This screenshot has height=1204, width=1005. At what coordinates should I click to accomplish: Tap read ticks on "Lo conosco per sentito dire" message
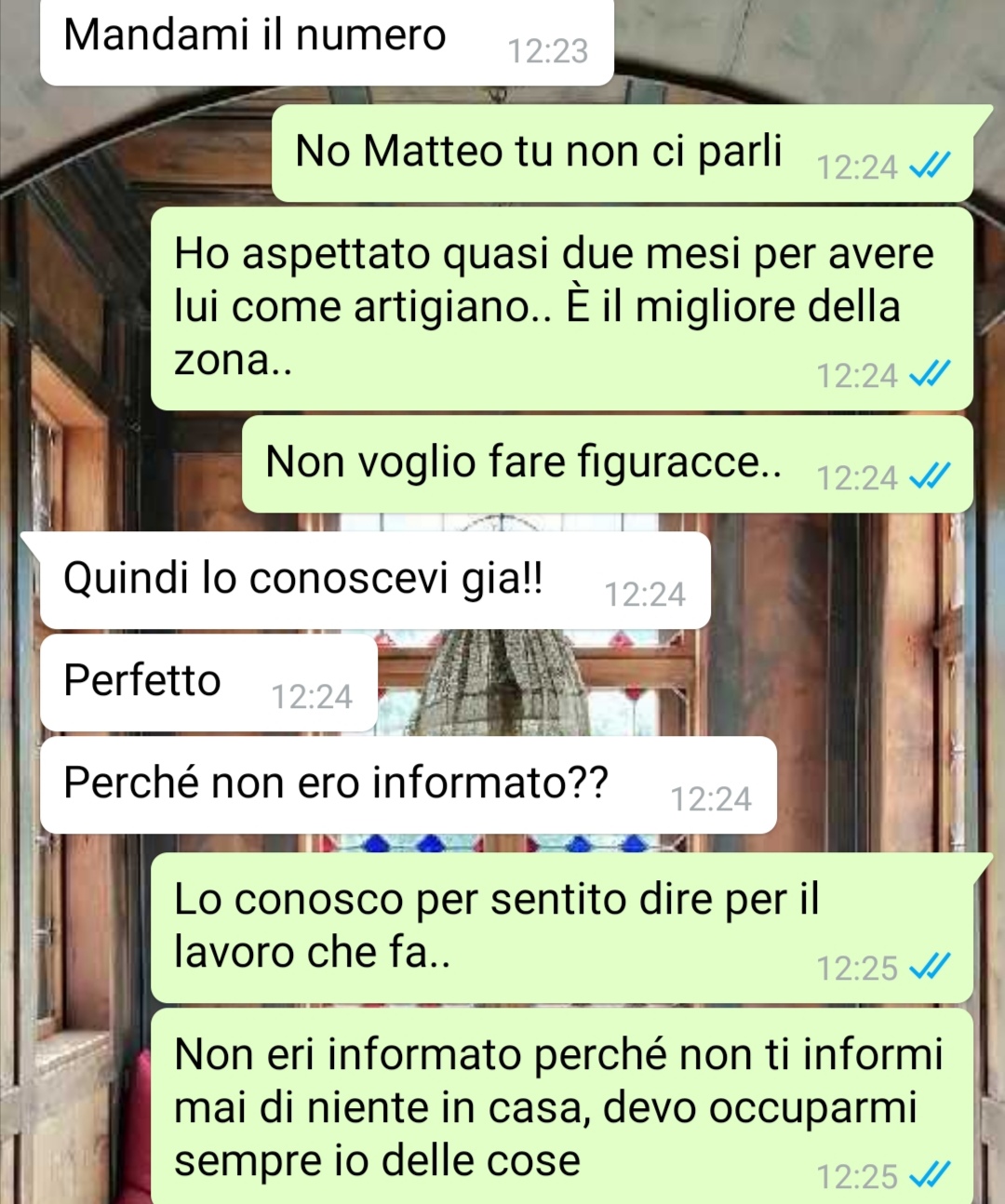click(930, 968)
